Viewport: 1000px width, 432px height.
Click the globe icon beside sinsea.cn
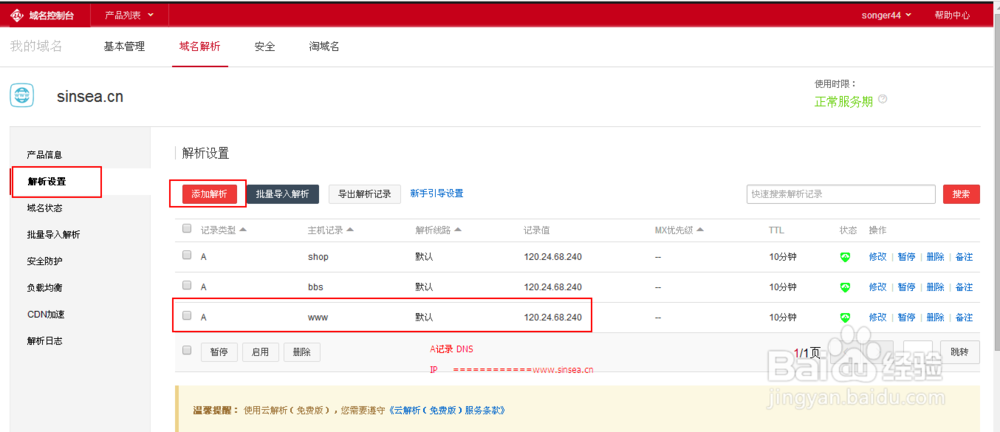pos(22,96)
